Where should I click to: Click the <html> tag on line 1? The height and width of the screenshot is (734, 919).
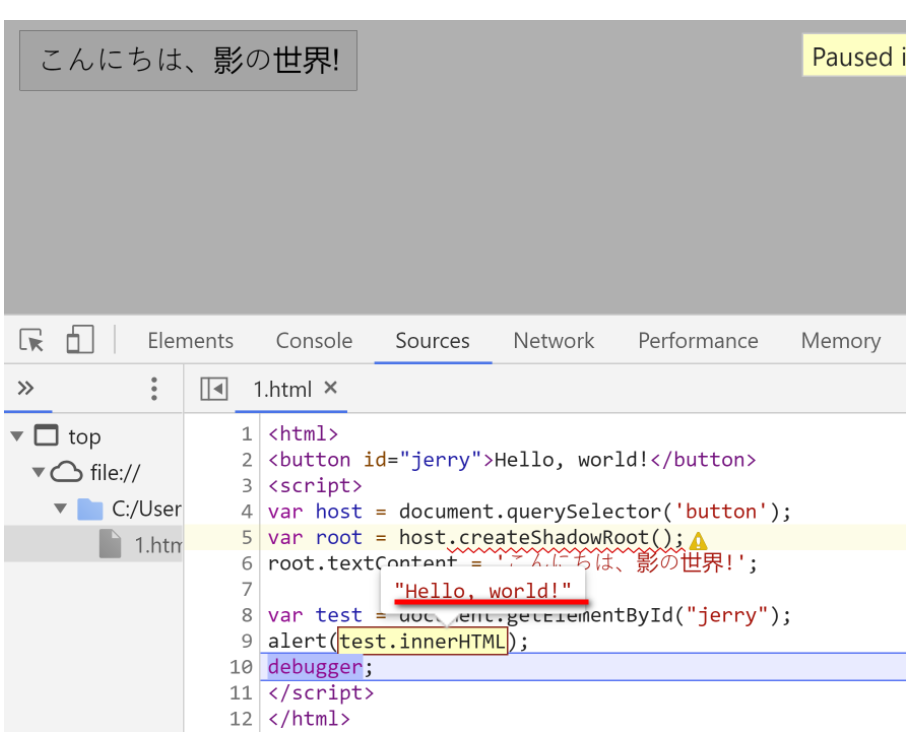coord(303,434)
